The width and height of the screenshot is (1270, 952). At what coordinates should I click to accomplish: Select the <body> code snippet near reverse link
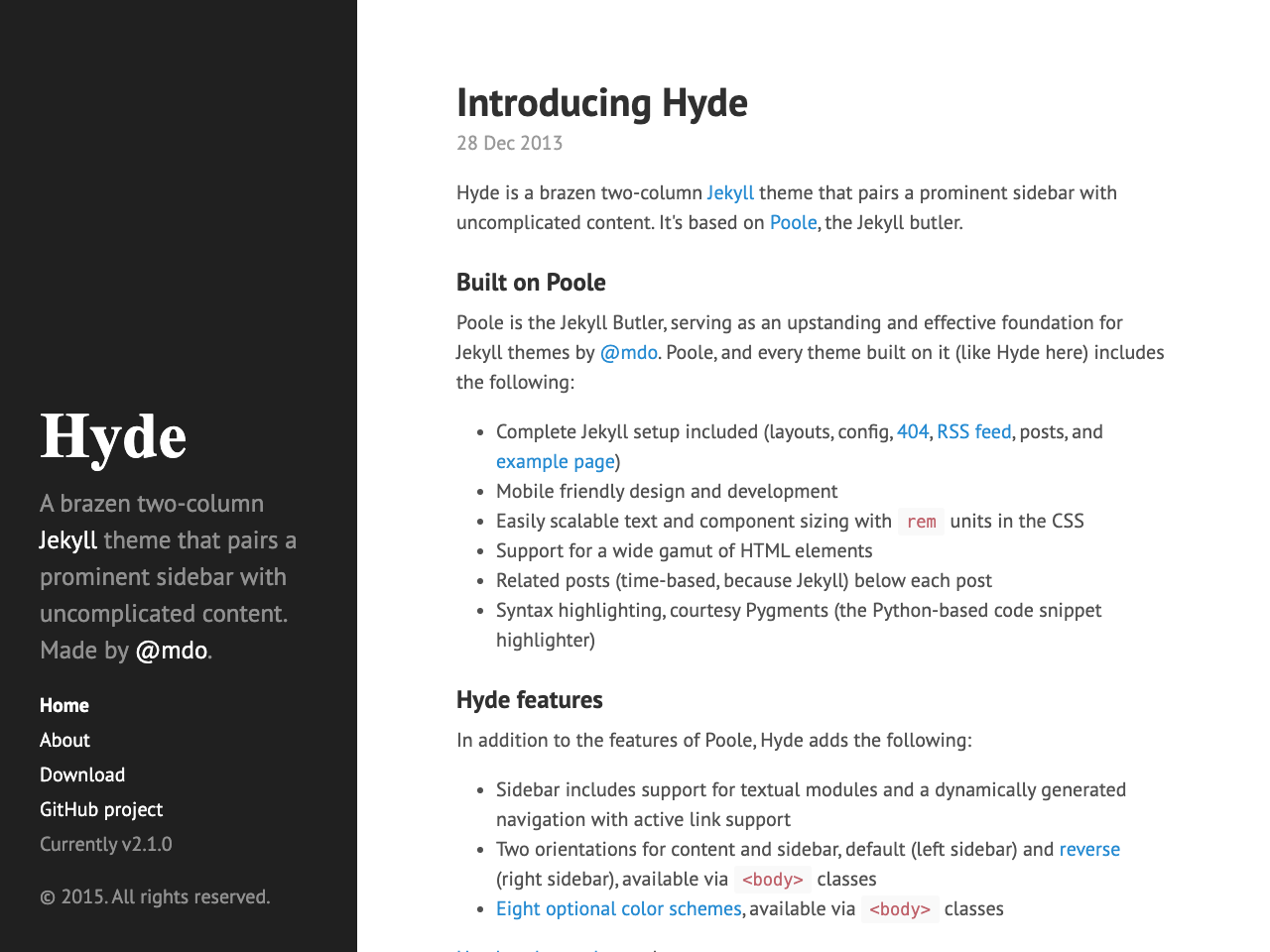pos(772,879)
